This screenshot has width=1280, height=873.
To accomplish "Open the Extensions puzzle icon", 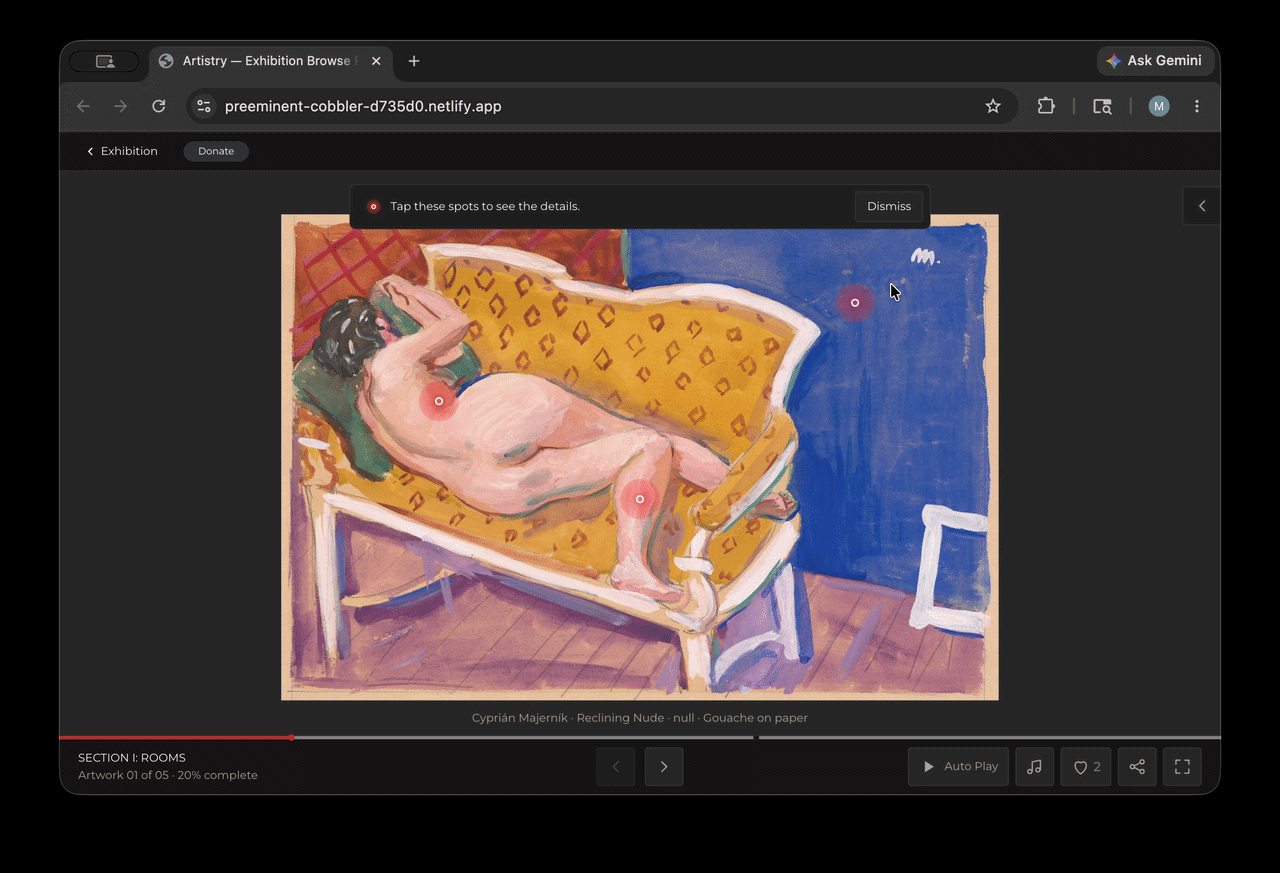I will point(1046,106).
